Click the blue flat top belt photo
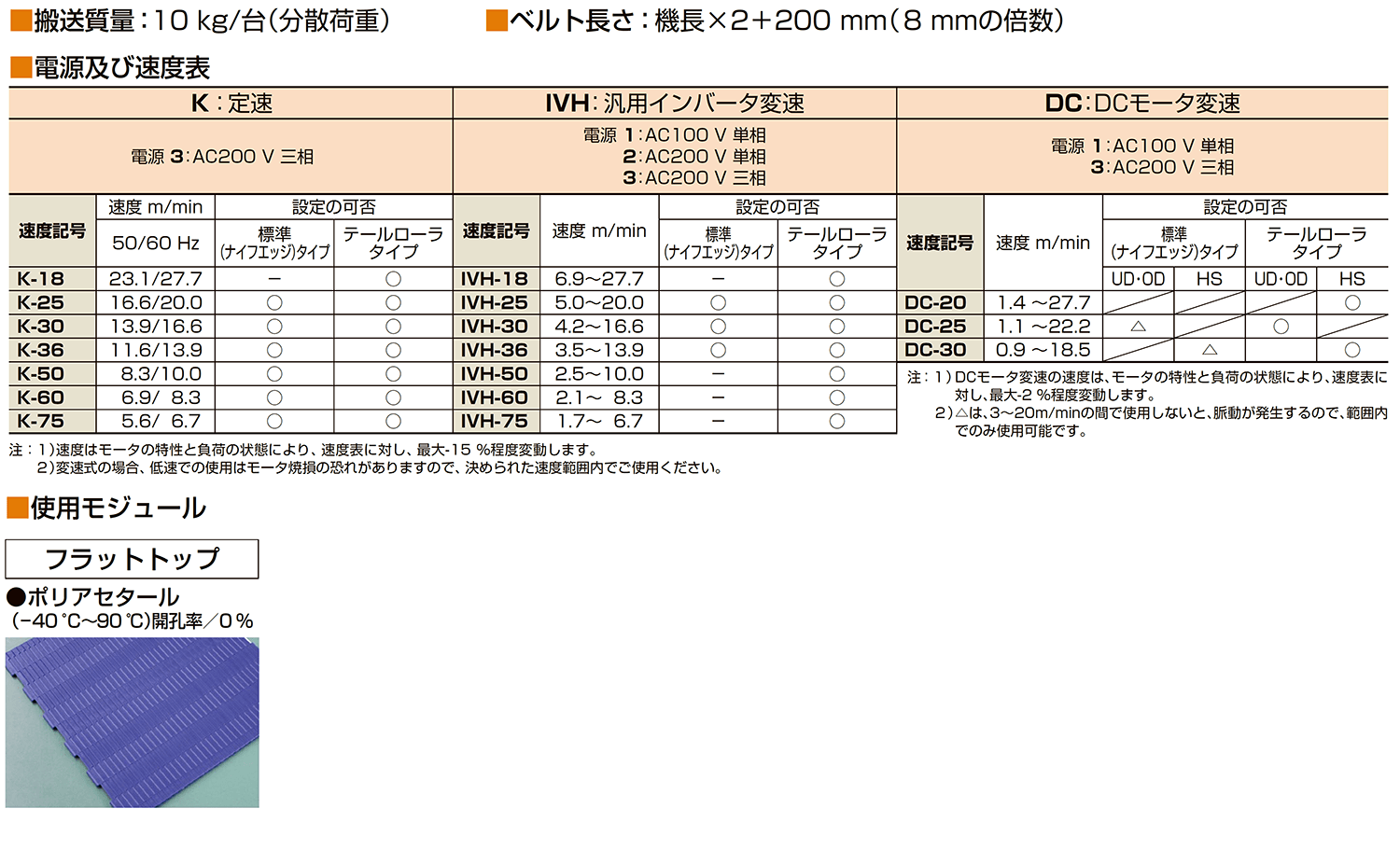The height and width of the screenshot is (864, 1400). (x=132, y=722)
